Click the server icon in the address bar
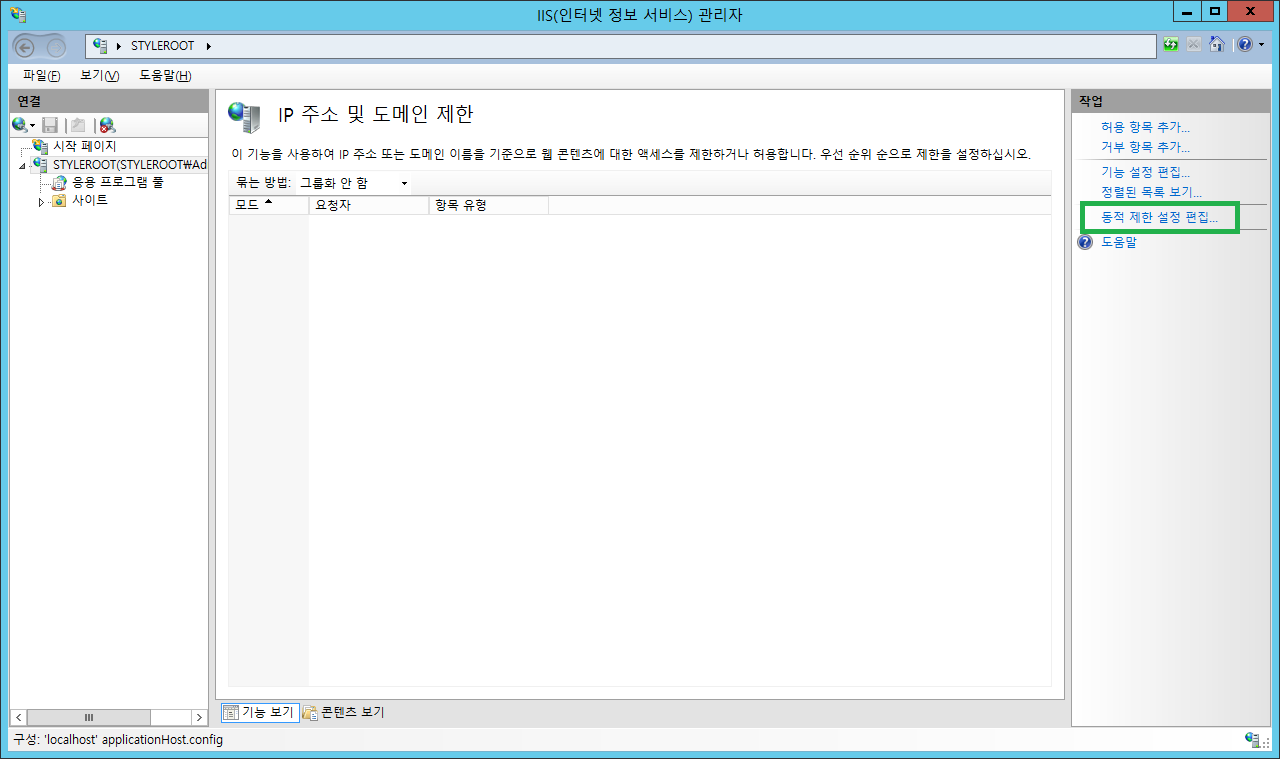Screen dimensions: 1280x759 click(101, 46)
